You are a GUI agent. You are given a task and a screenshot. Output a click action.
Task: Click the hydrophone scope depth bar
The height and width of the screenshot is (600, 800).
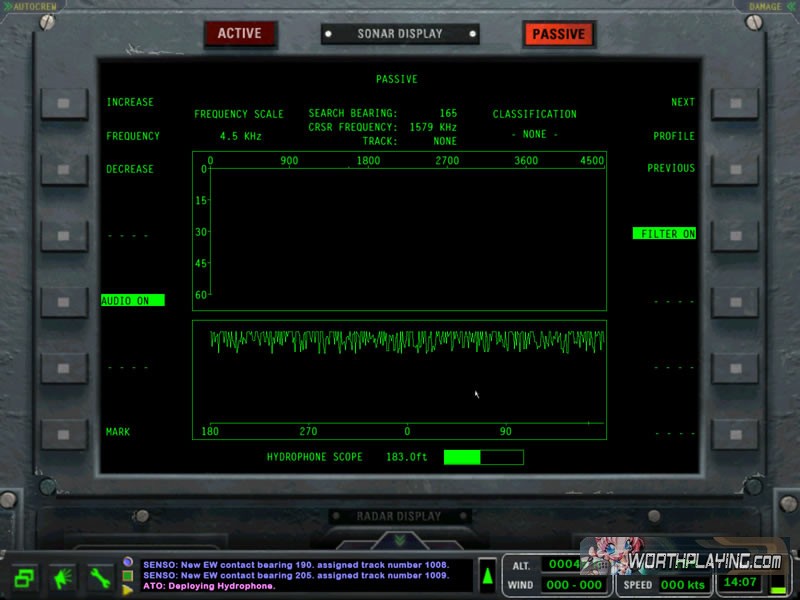(483, 457)
